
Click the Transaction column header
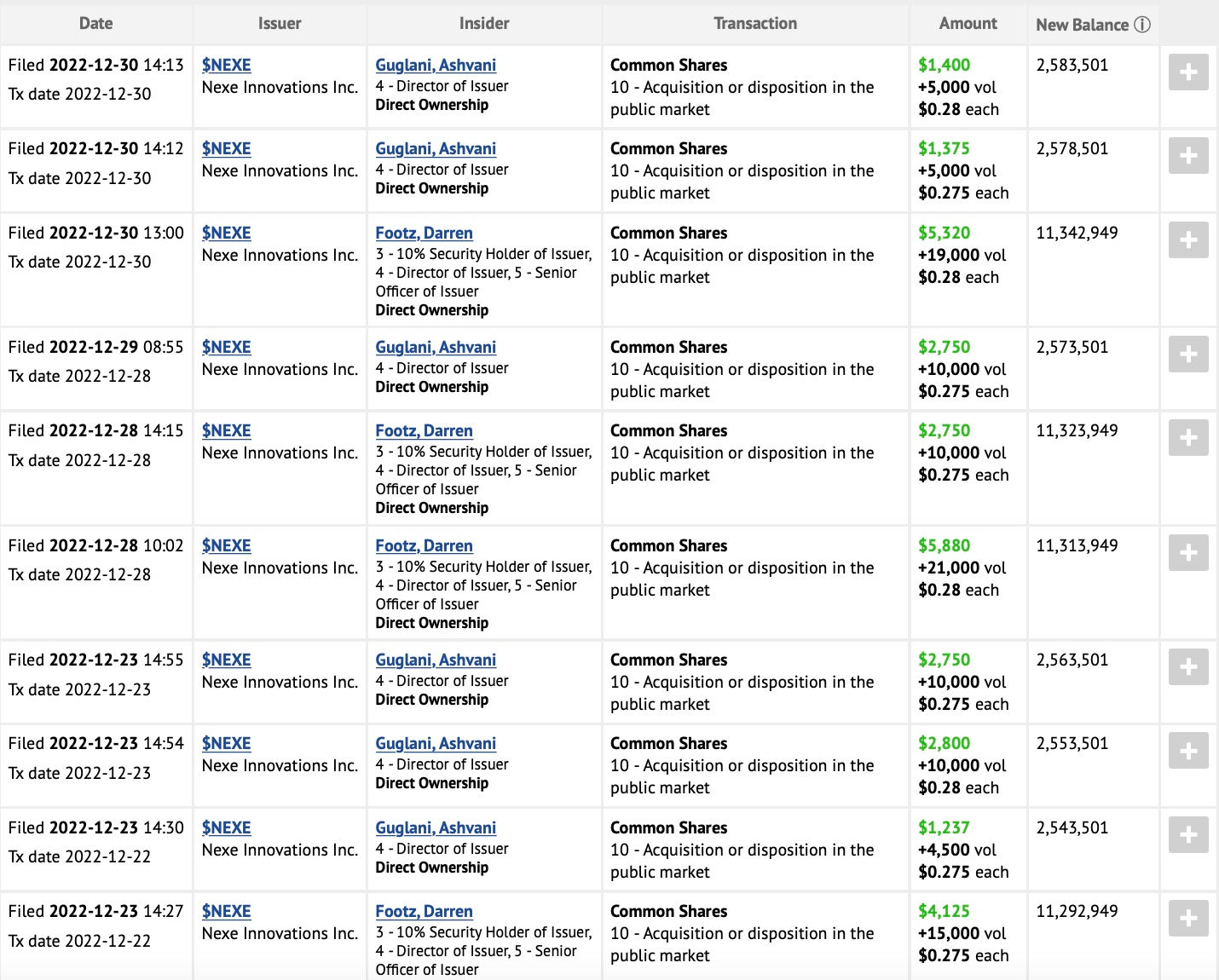755,24
